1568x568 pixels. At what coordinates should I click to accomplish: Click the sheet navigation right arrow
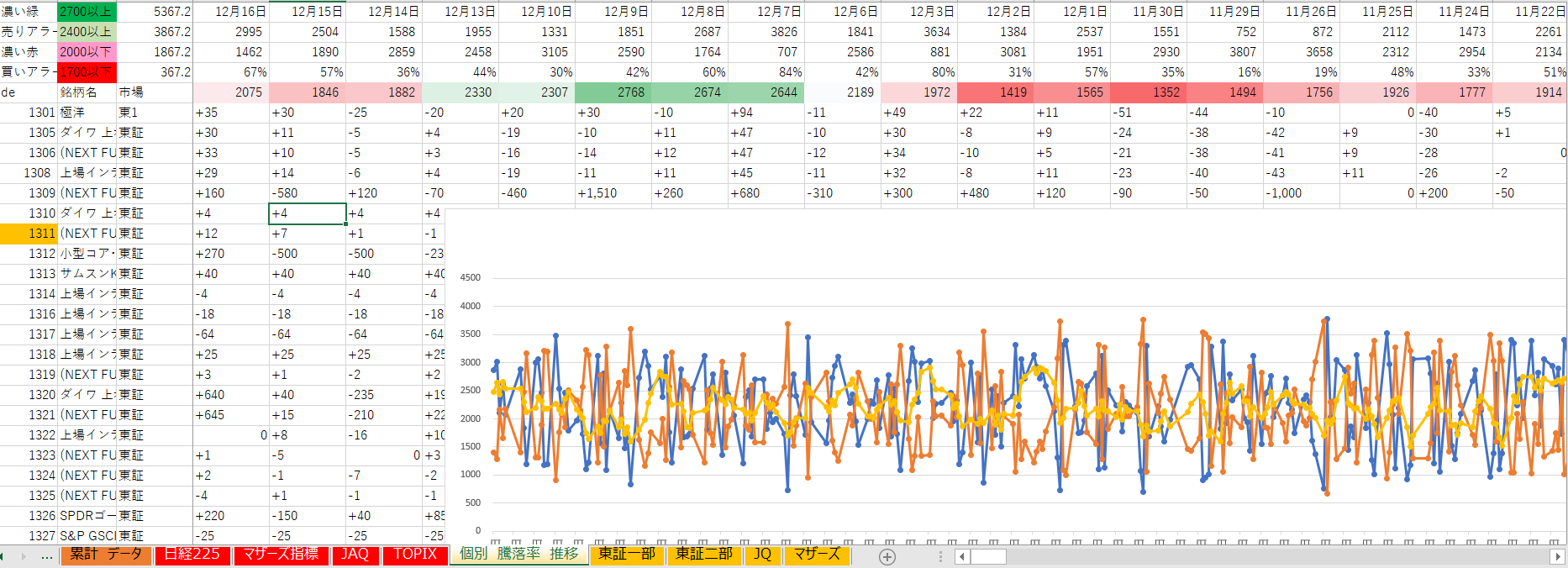coord(23,556)
